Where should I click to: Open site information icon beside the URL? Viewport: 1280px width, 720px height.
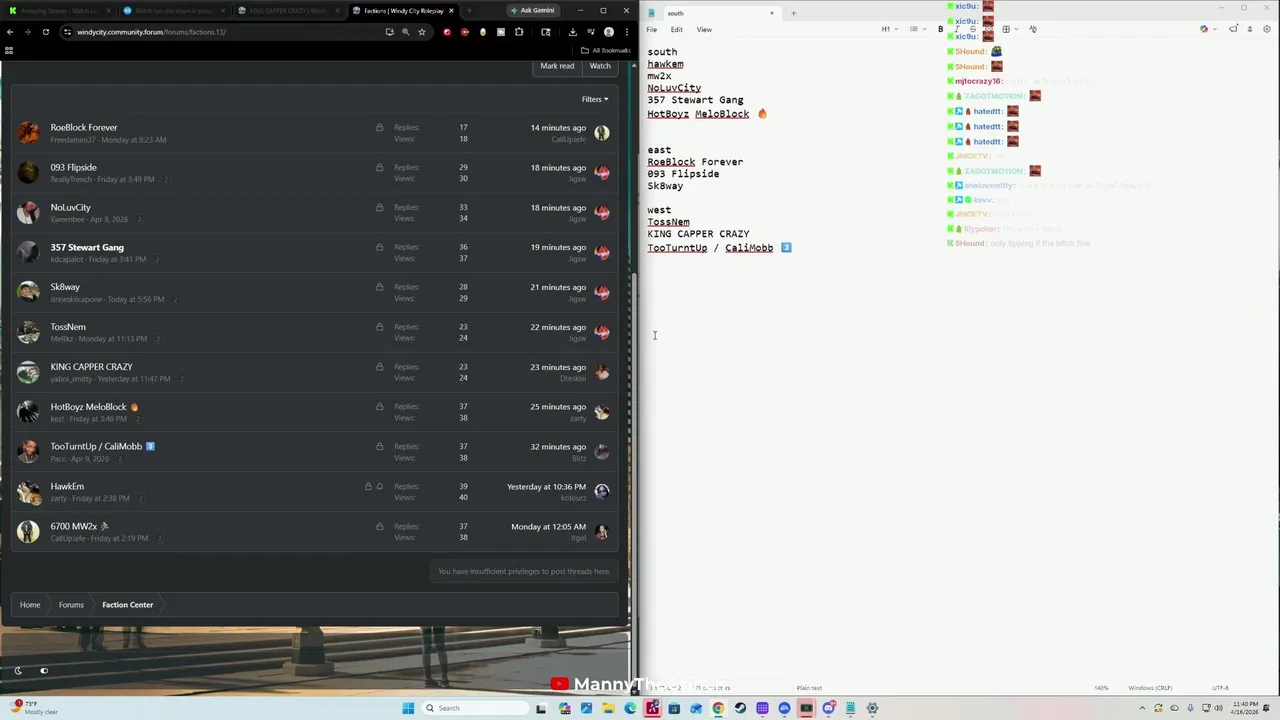[x=67, y=32]
